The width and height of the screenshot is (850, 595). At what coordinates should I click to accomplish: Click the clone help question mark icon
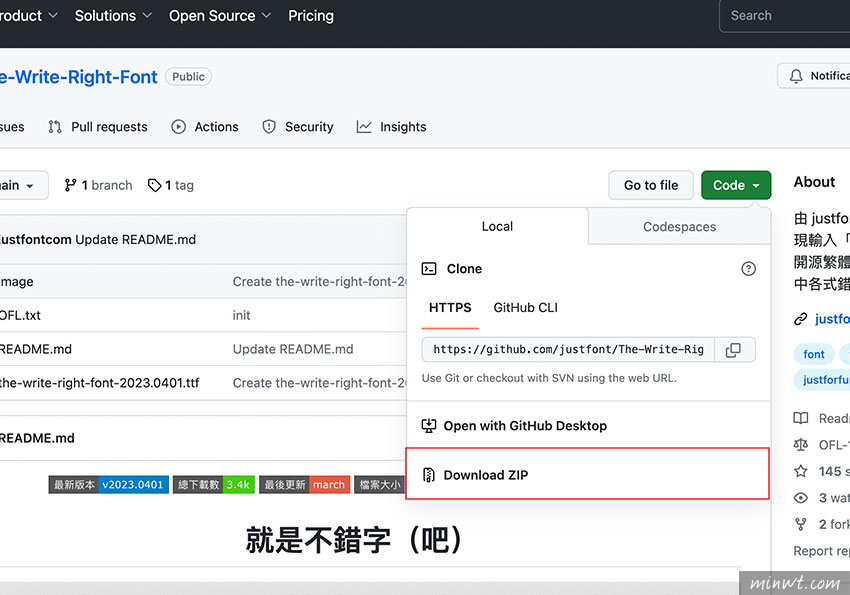pyautogui.click(x=748, y=269)
